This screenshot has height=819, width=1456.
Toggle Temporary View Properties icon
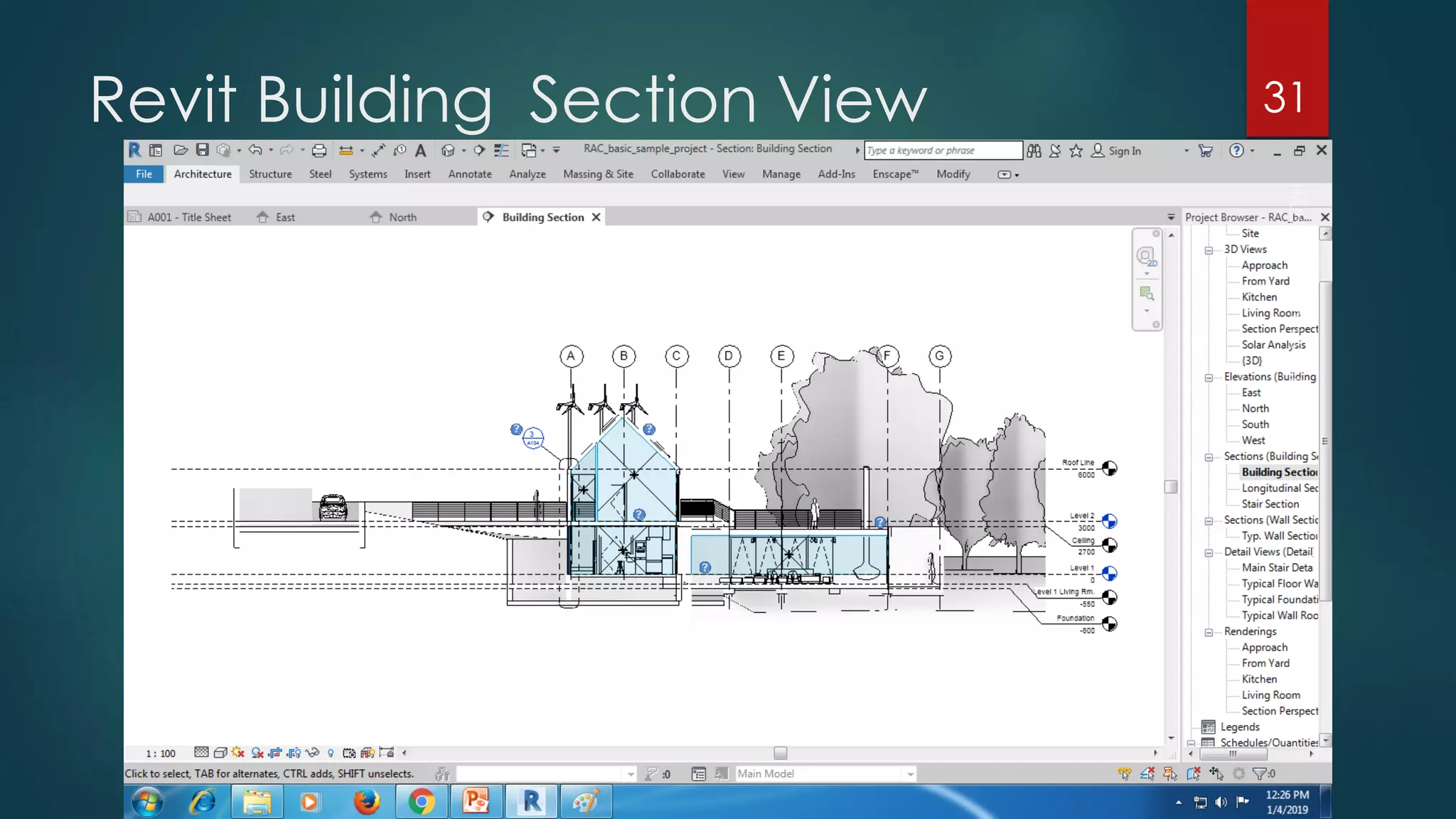coord(349,752)
